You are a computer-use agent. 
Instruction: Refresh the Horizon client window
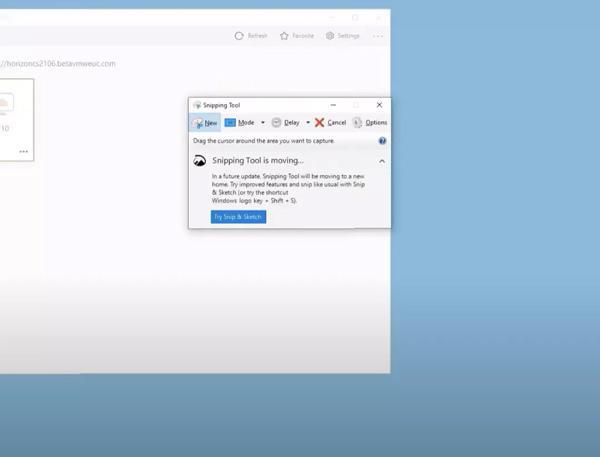click(251, 36)
